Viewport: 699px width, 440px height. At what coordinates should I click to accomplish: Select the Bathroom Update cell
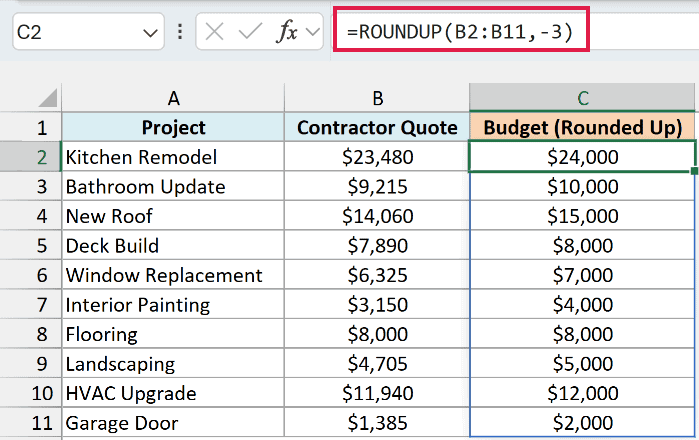tap(173, 186)
